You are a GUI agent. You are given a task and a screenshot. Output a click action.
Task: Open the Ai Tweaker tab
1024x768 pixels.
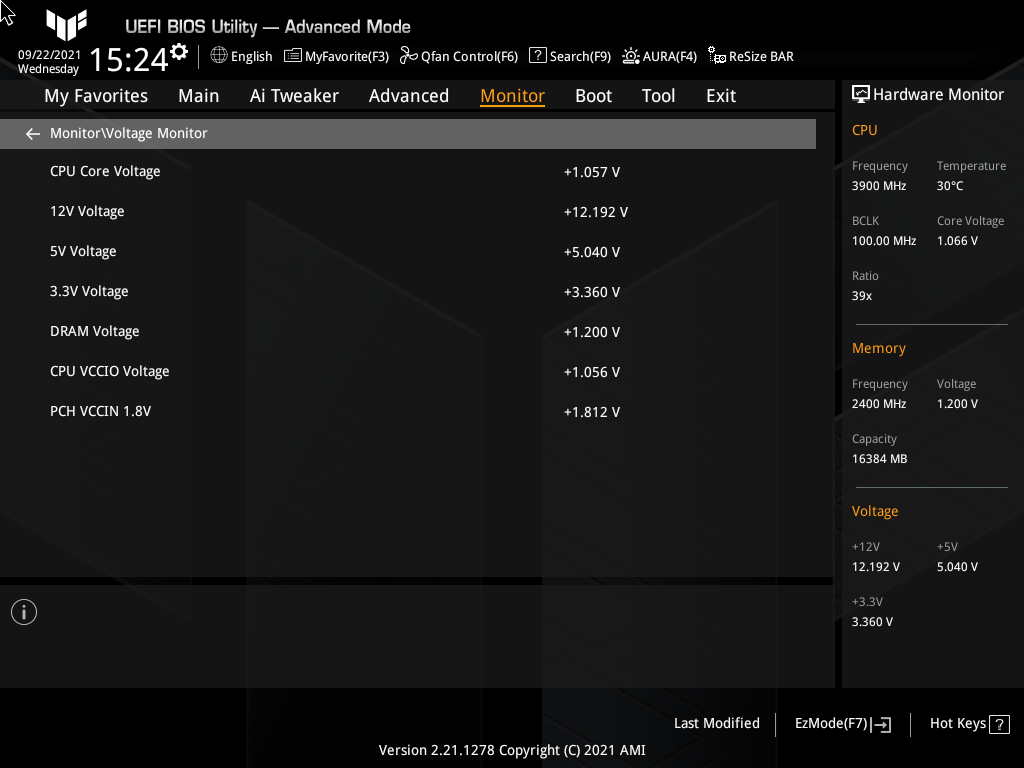[294, 96]
